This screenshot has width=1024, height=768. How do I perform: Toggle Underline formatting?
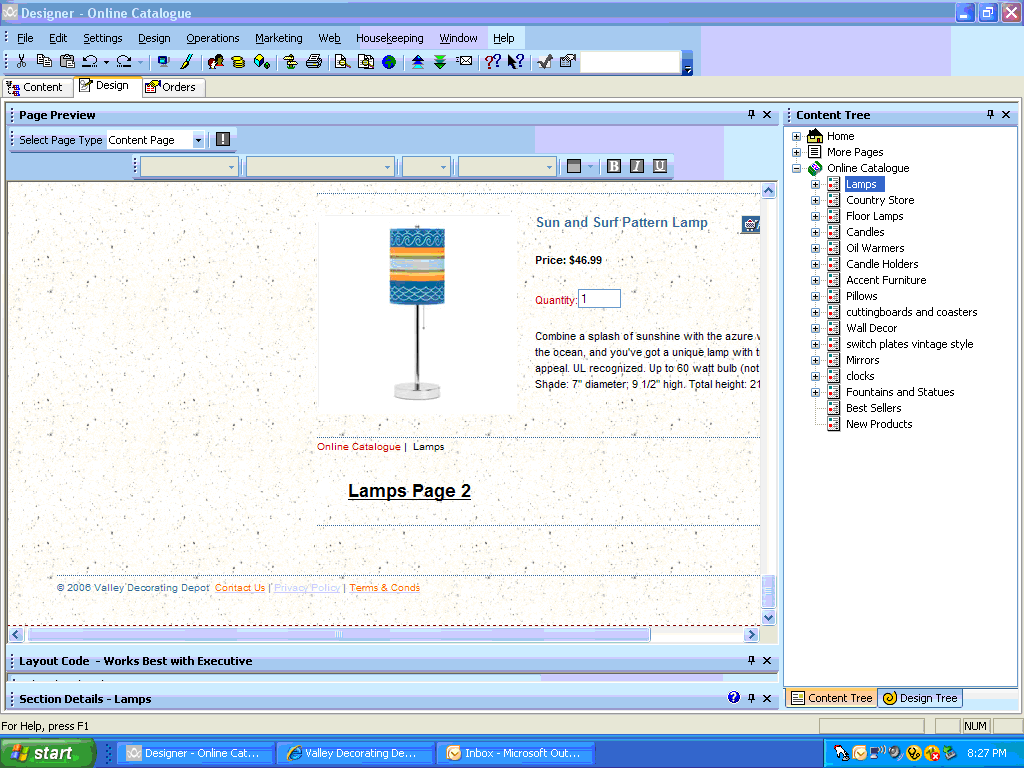click(x=660, y=166)
